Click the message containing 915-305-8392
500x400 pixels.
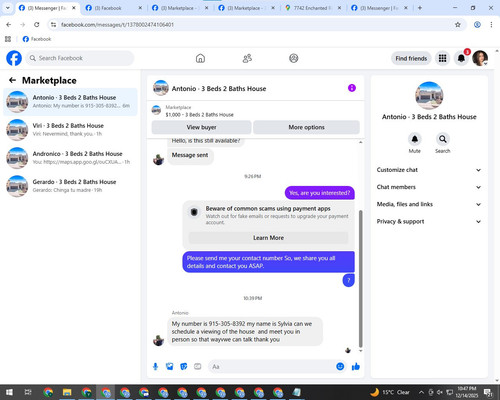pos(245,331)
